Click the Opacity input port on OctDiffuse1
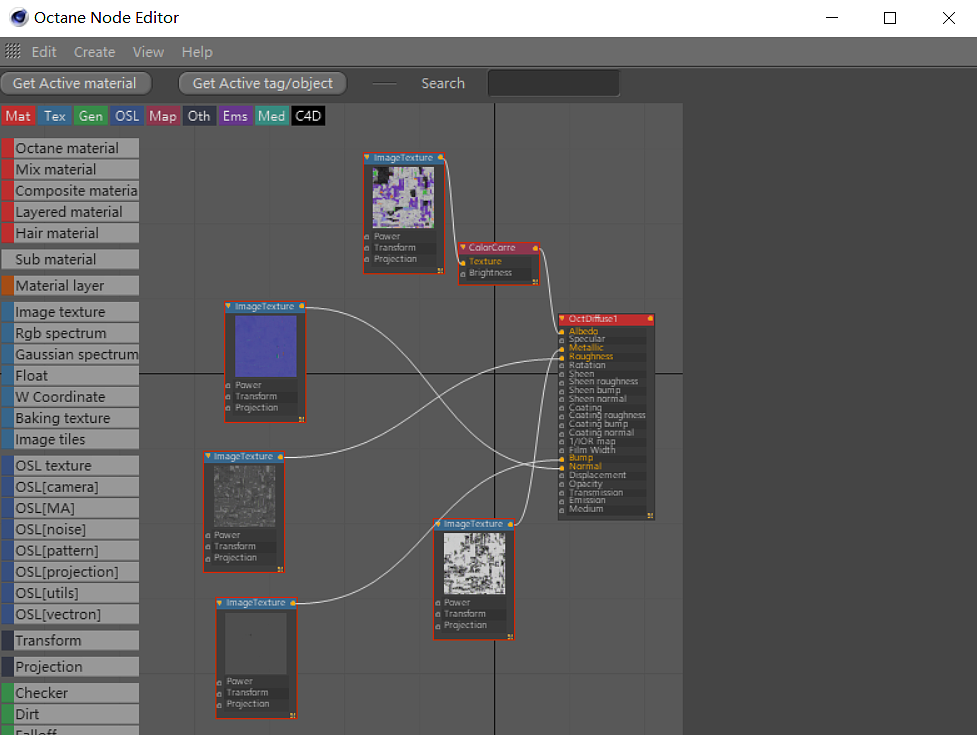This screenshot has width=977, height=735. (561, 485)
